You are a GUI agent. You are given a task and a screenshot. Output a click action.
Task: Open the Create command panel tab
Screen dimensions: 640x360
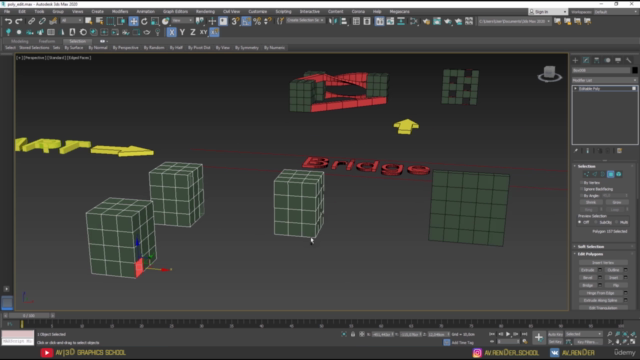coord(576,60)
